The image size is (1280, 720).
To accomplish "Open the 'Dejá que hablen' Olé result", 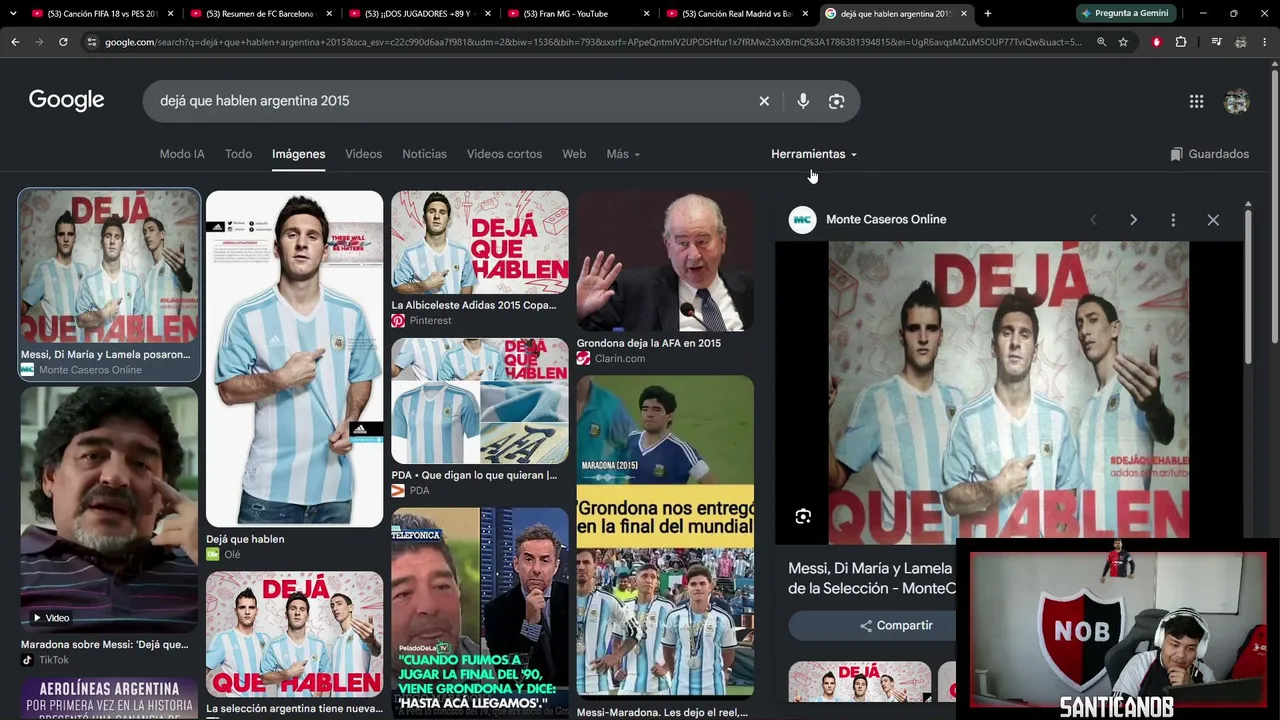I will [245, 539].
